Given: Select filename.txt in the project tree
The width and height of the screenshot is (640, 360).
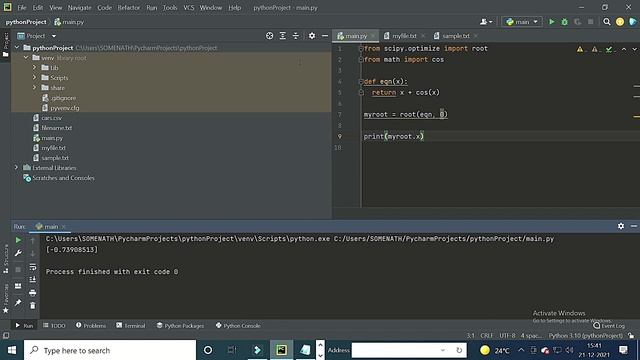Looking at the screenshot, I should click(56, 128).
